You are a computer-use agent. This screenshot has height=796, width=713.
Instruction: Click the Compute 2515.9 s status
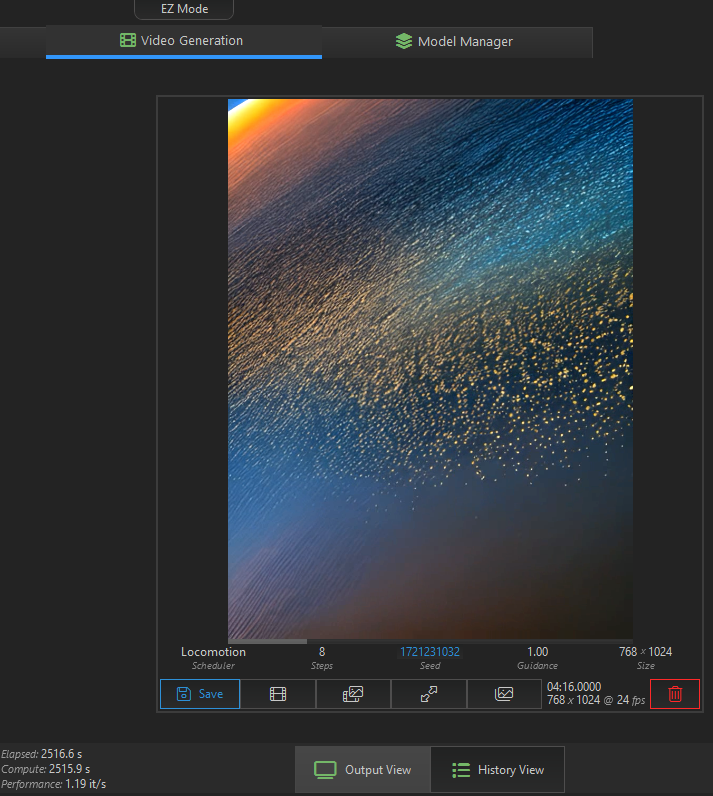pyautogui.click(x=46, y=769)
